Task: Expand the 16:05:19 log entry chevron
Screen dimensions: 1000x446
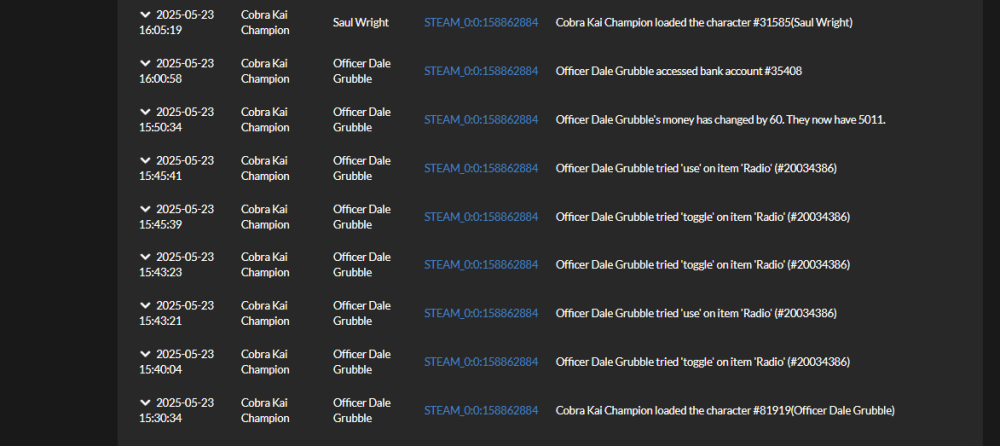Action: tap(146, 15)
